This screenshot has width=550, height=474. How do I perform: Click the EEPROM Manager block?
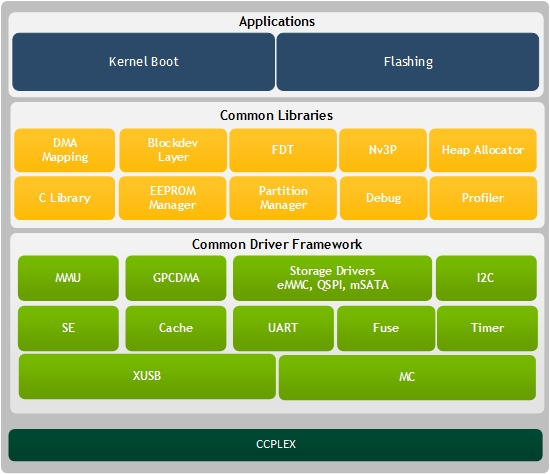click(172, 198)
